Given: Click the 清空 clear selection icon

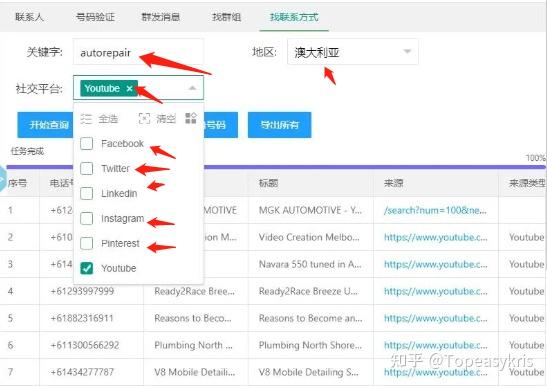Looking at the screenshot, I should (144, 119).
